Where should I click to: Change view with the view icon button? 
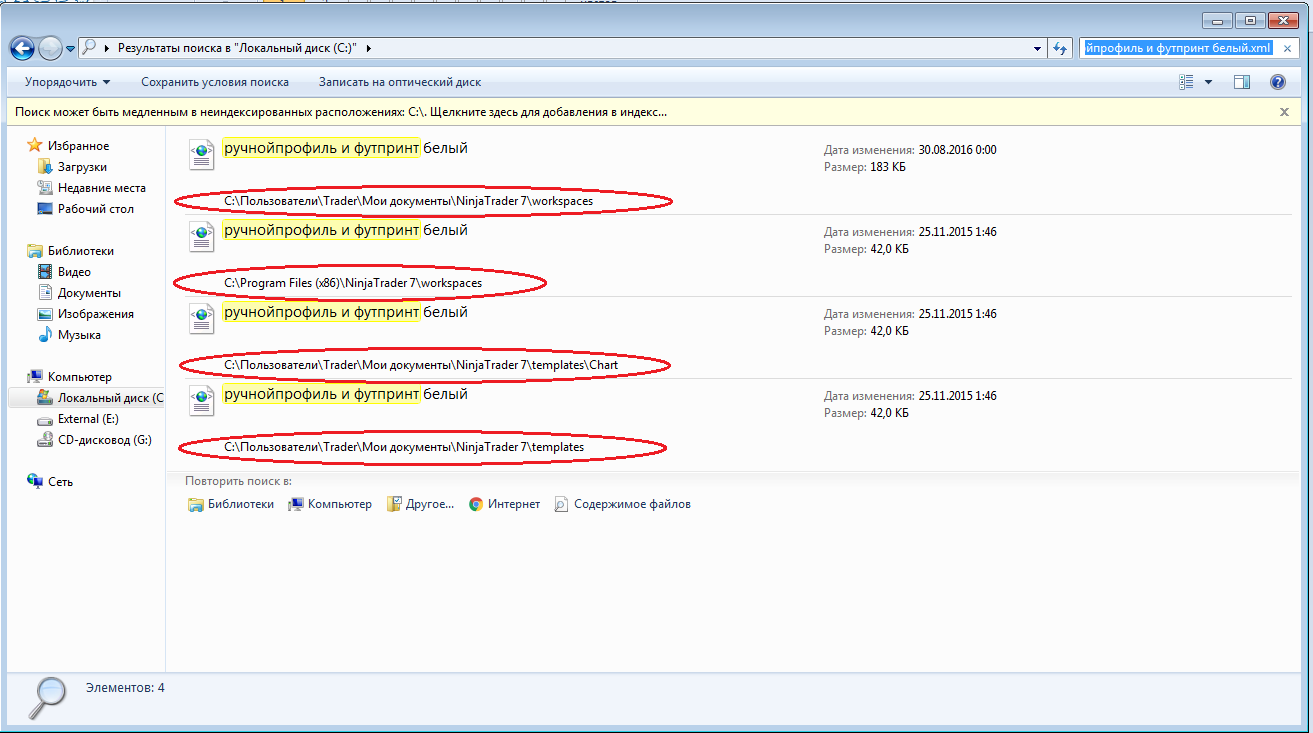click(x=1186, y=82)
